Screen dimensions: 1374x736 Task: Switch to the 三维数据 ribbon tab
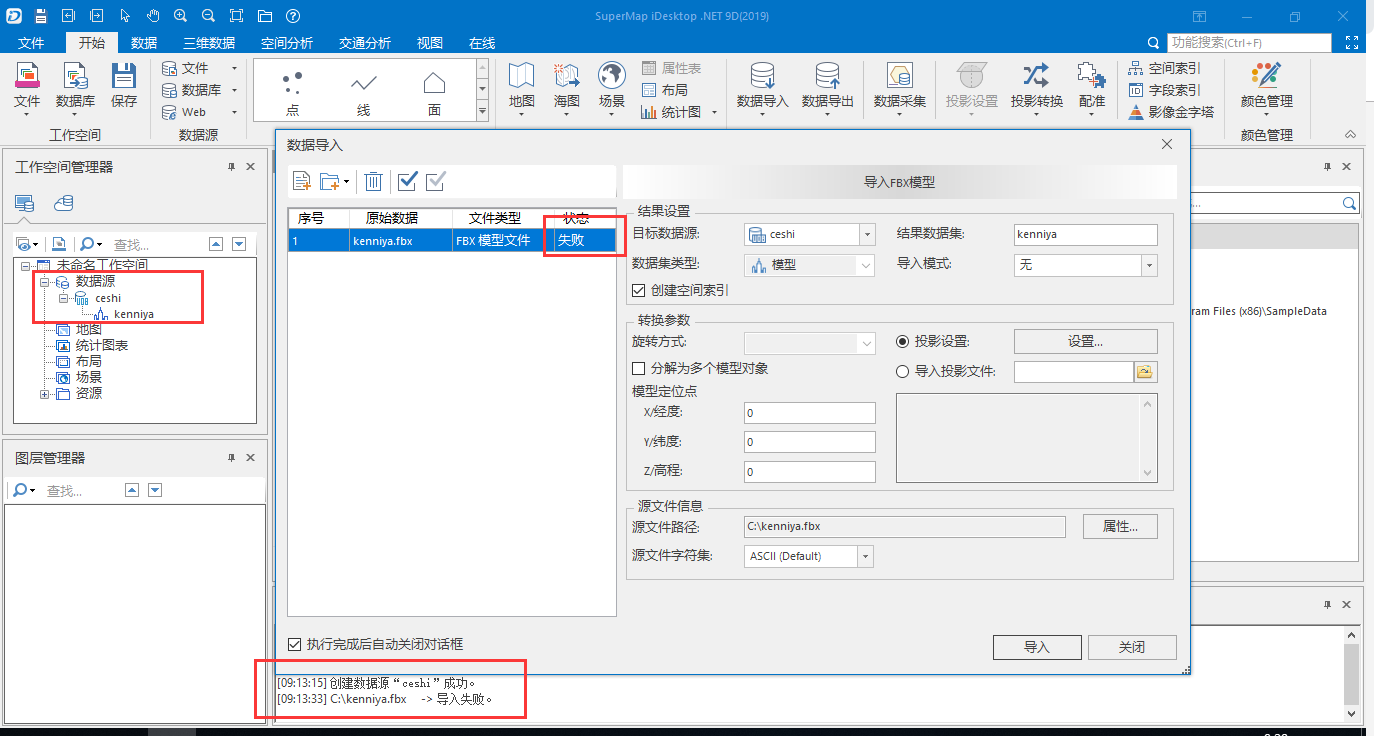coord(209,43)
